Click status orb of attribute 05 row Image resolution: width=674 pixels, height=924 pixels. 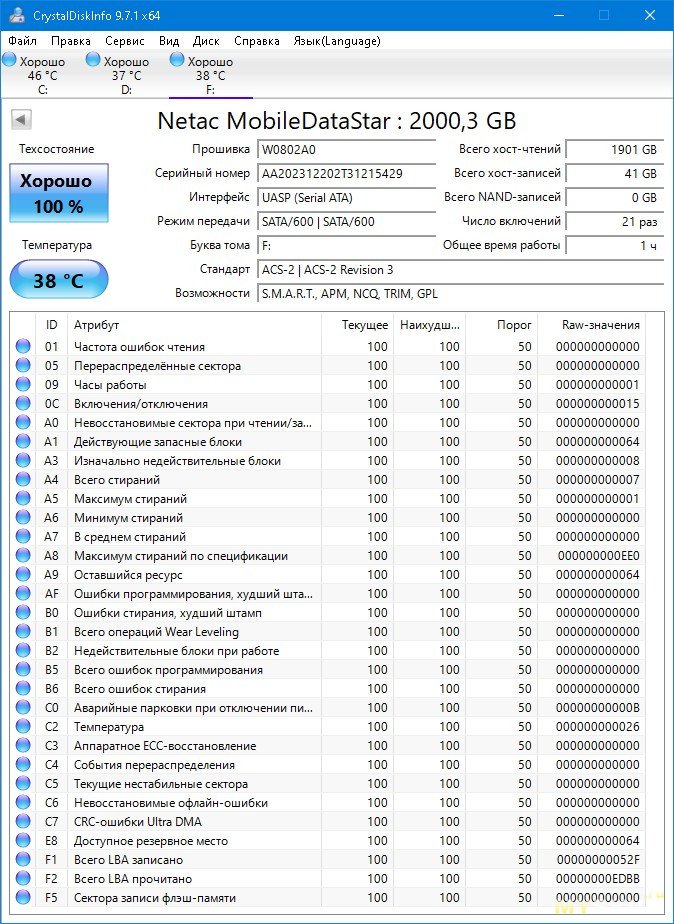tap(23, 365)
